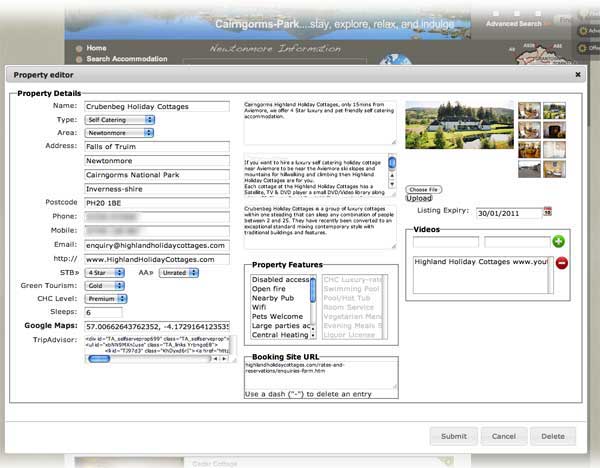Screen dimensions: 600x468
Task: Select Disabled access in features list
Action: pyautogui.click(x=280, y=280)
